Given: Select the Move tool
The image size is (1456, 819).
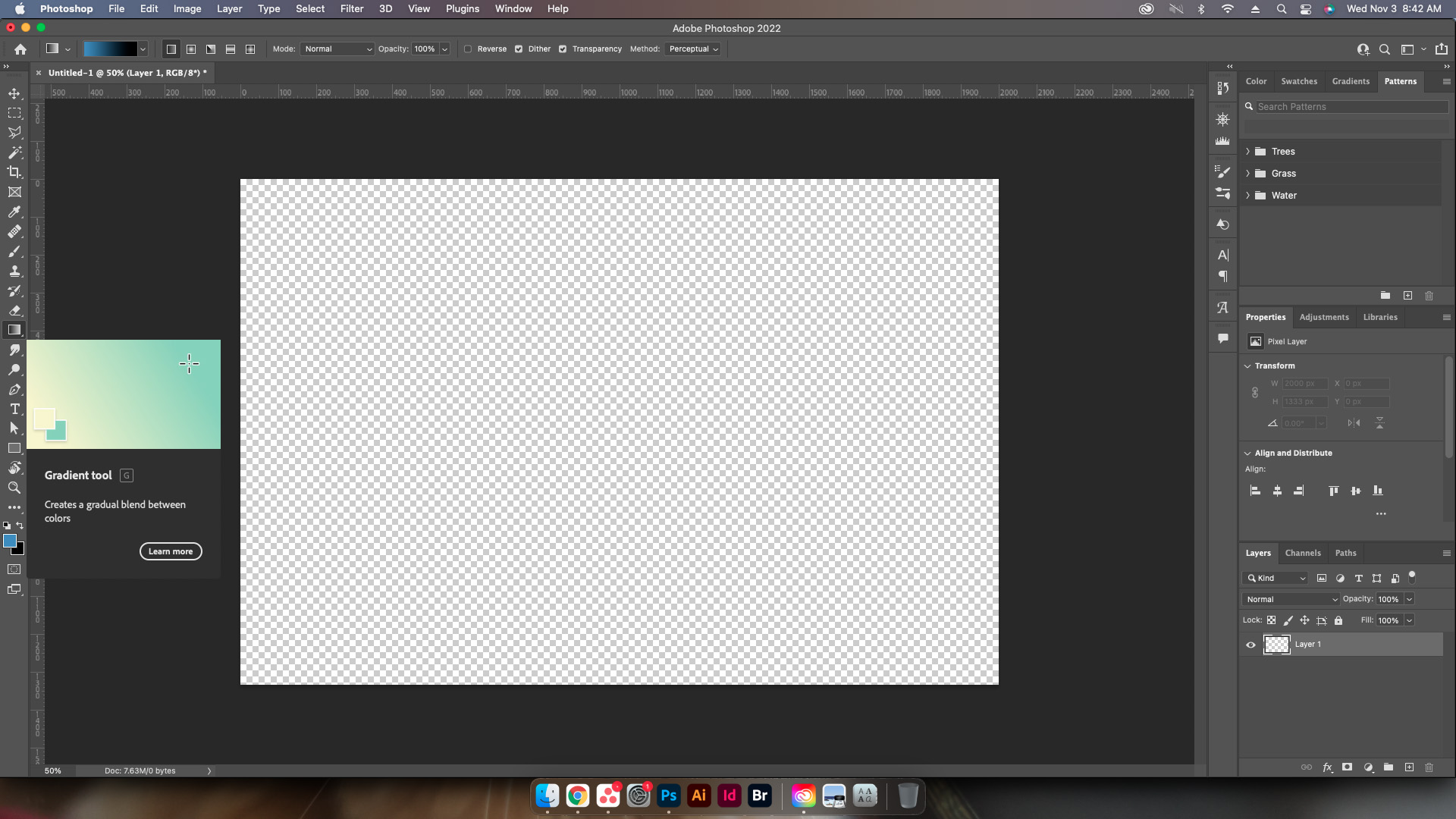Looking at the screenshot, I should point(14,93).
